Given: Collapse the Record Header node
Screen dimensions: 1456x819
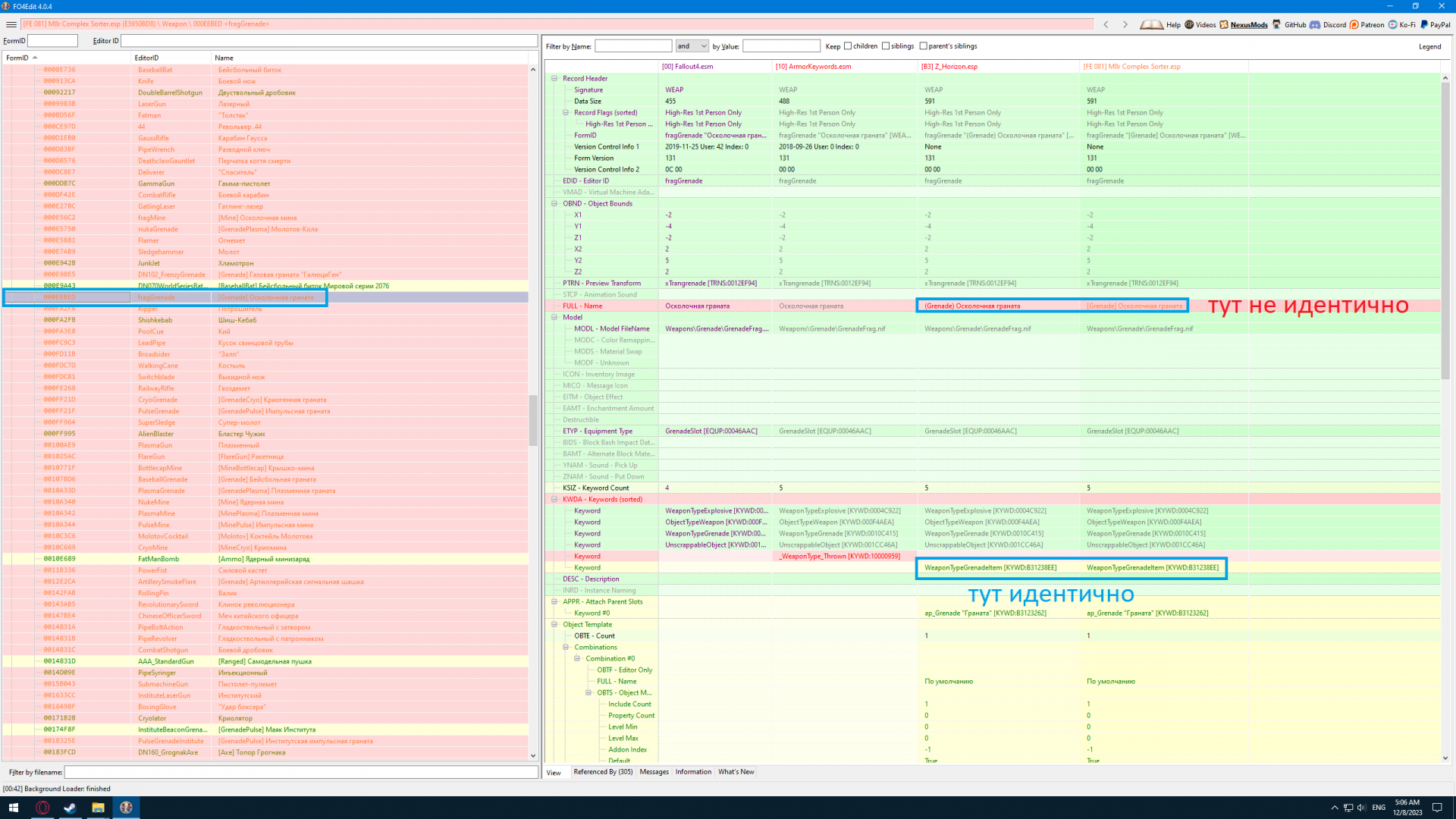Looking at the screenshot, I should (554, 78).
